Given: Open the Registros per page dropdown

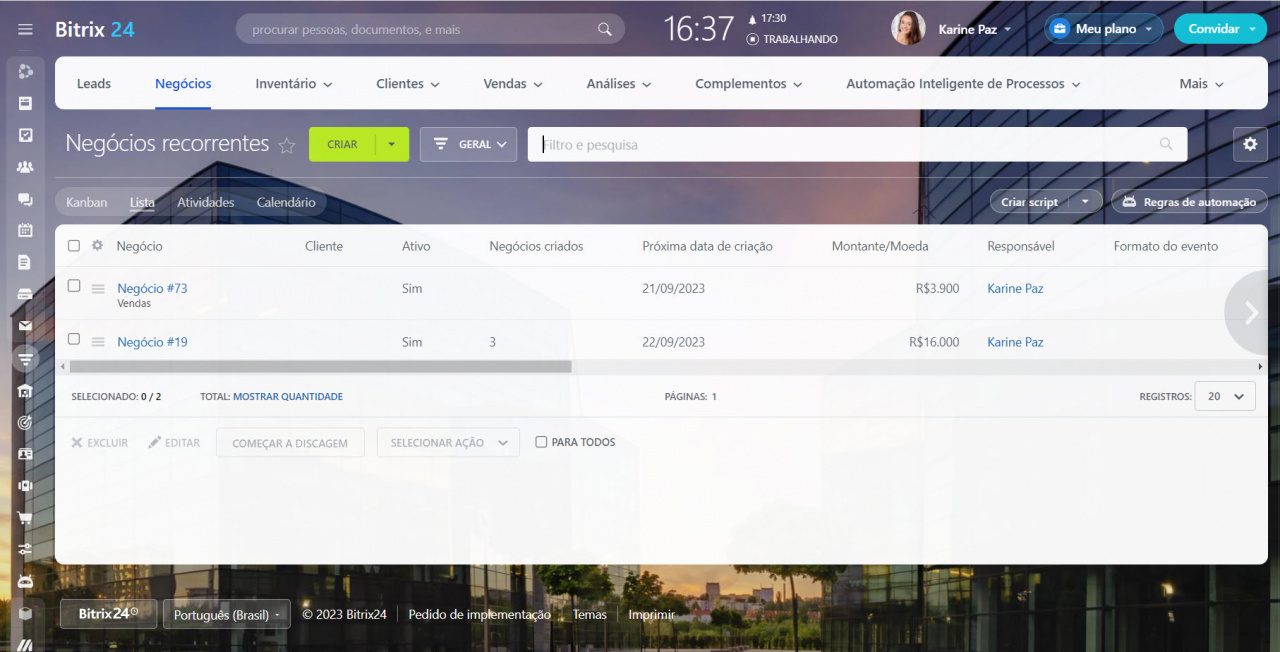Looking at the screenshot, I should [x=1225, y=396].
